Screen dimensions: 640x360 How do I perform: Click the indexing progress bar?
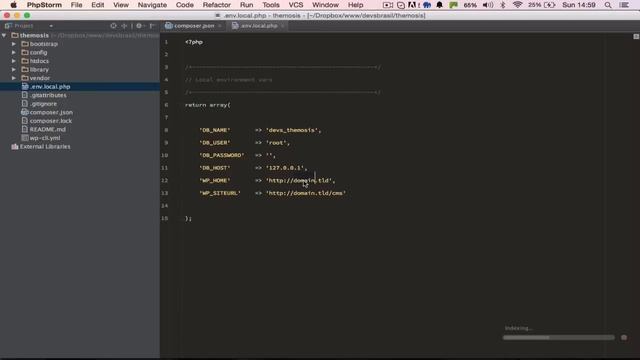click(558, 338)
